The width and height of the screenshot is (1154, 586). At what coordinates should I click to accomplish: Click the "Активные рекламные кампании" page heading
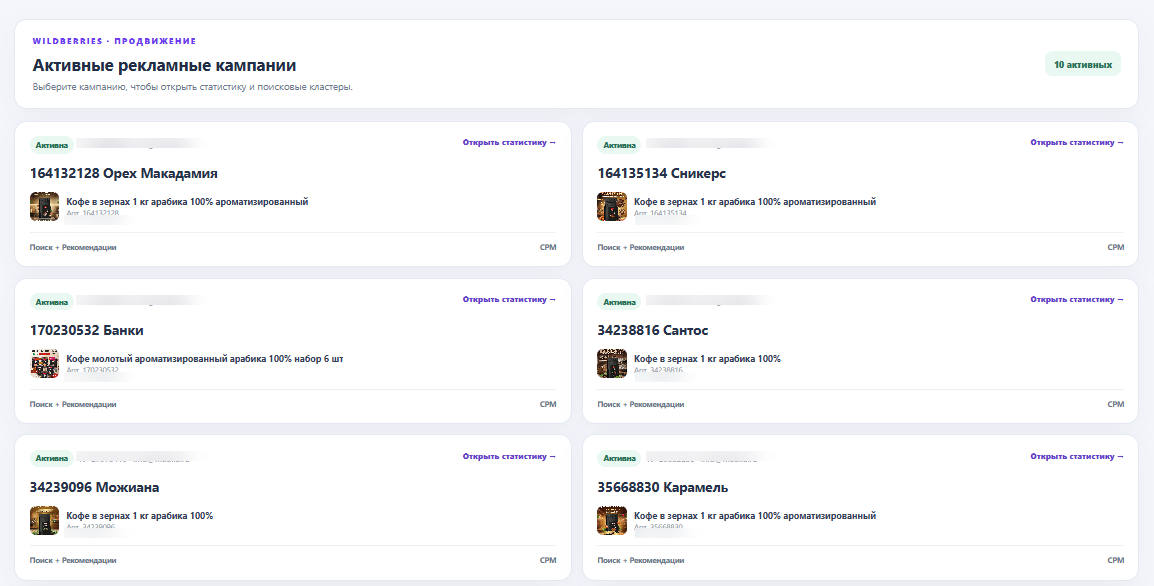tap(164, 66)
